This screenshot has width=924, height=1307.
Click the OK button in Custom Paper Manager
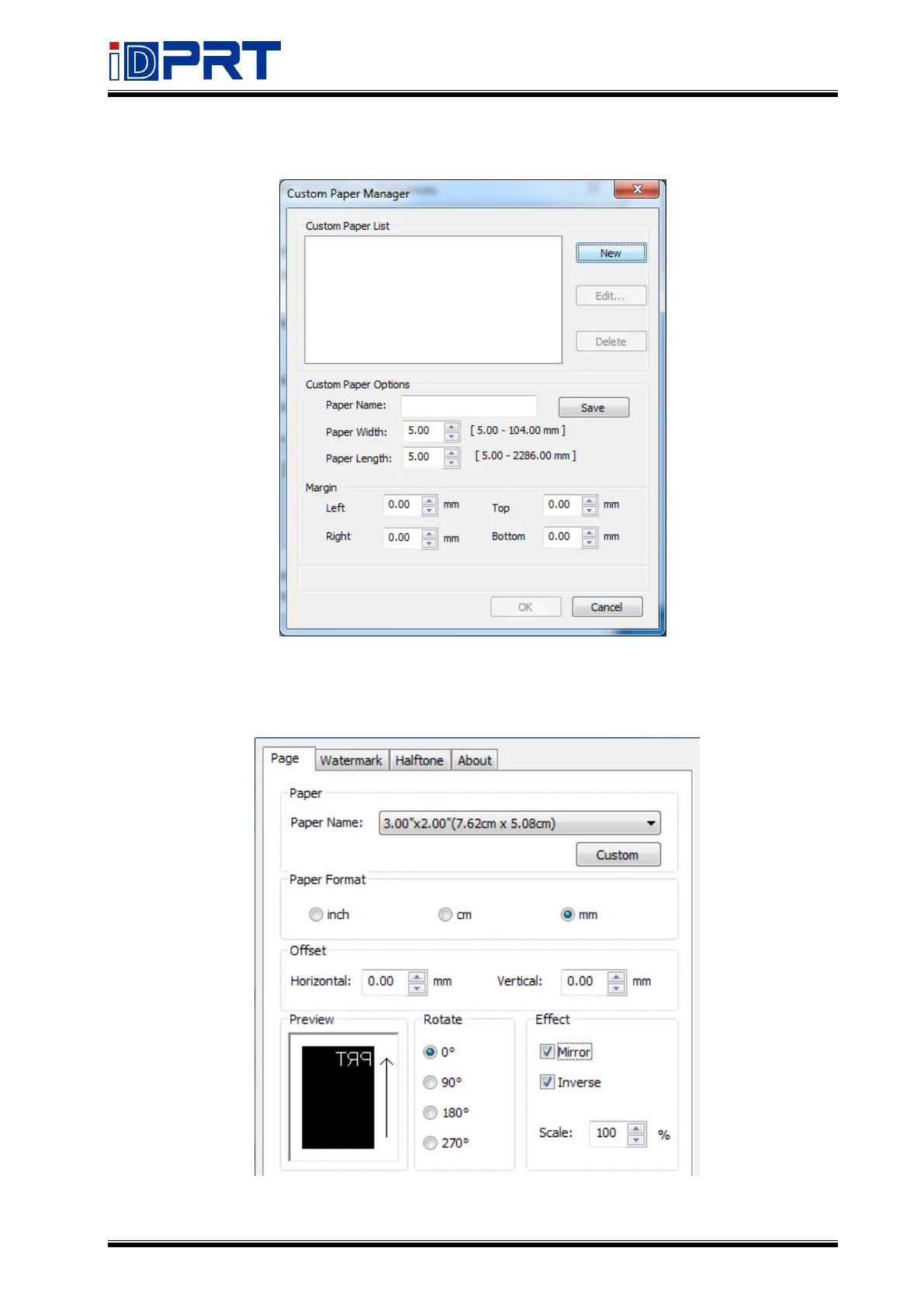525,607
